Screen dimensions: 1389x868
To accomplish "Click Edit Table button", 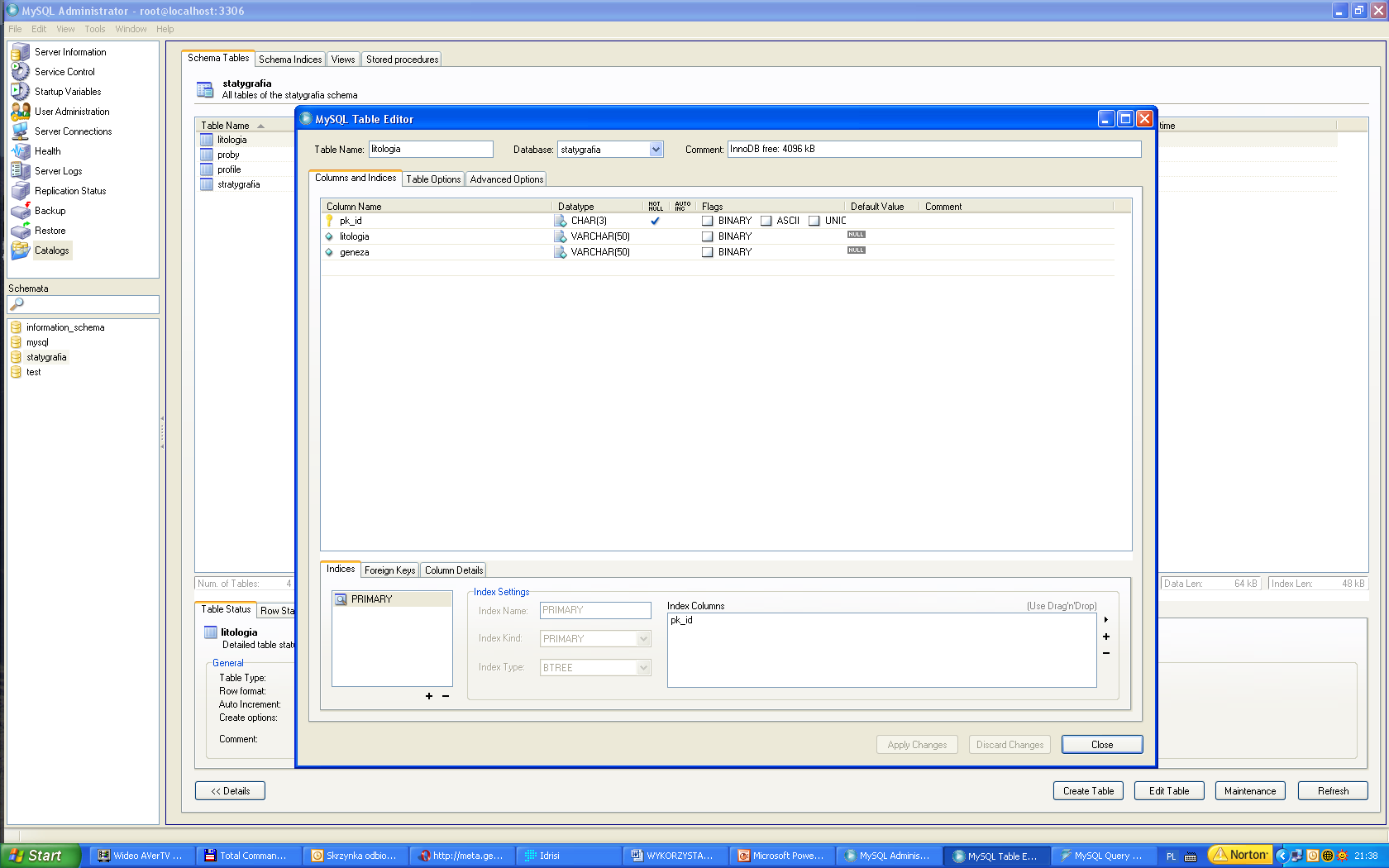I will (1169, 791).
